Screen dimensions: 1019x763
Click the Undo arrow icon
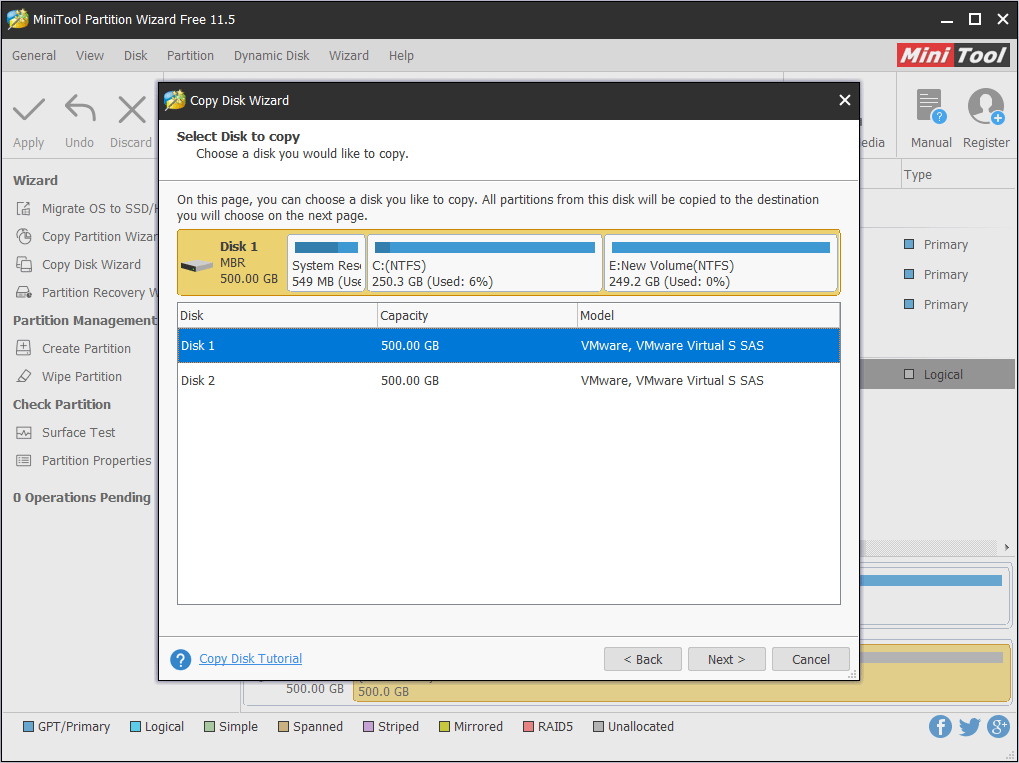(80, 109)
